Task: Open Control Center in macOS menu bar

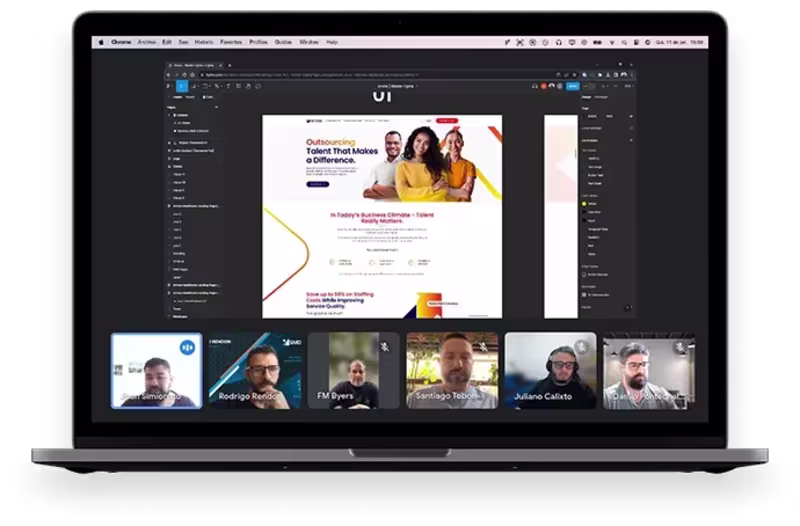Action: [636, 42]
